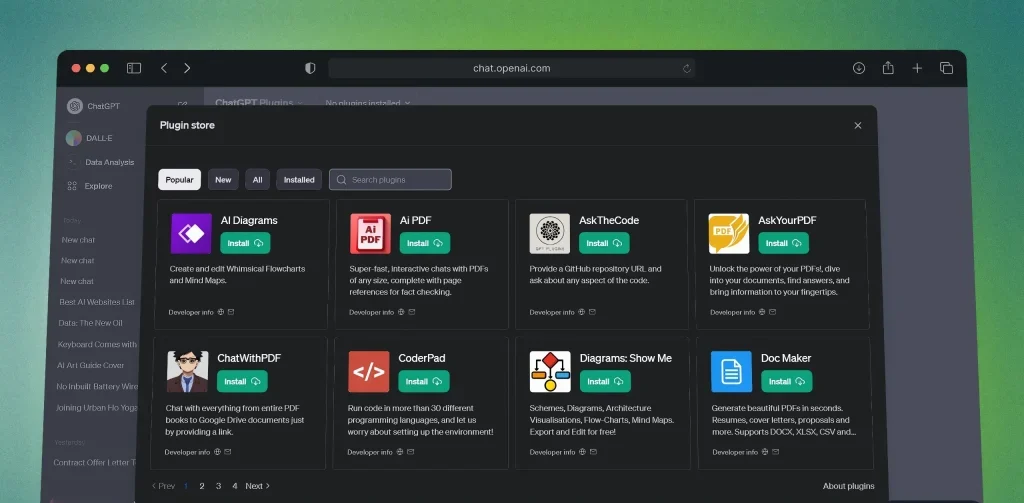Image resolution: width=1024 pixels, height=503 pixels.
Task: Reload the chat.openai.com page
Action: (686, 68)
